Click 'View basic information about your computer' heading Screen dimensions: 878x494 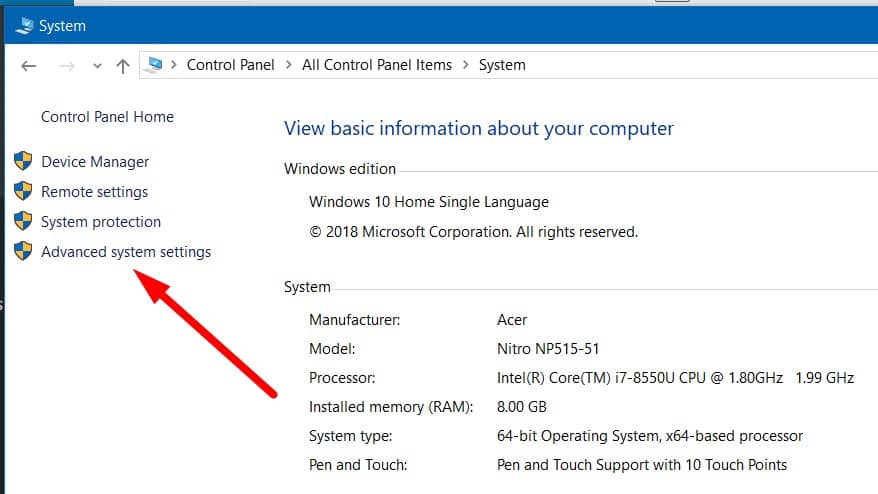(x=479, y=128)
